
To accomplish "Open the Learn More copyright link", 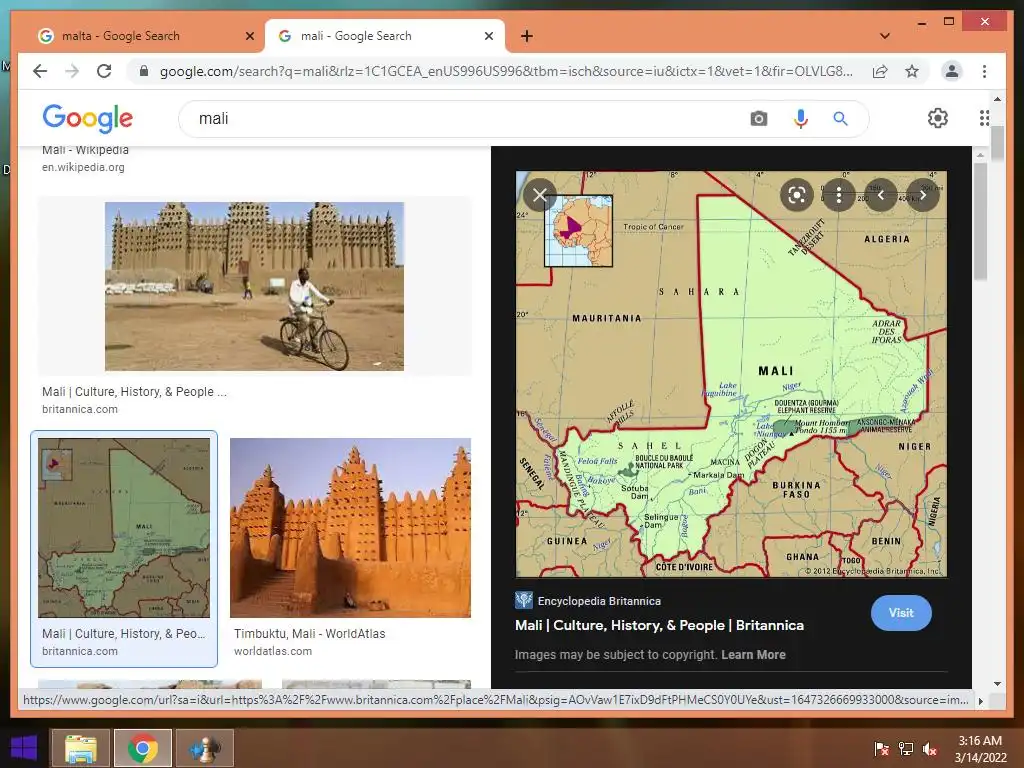I will coord(753,655).
